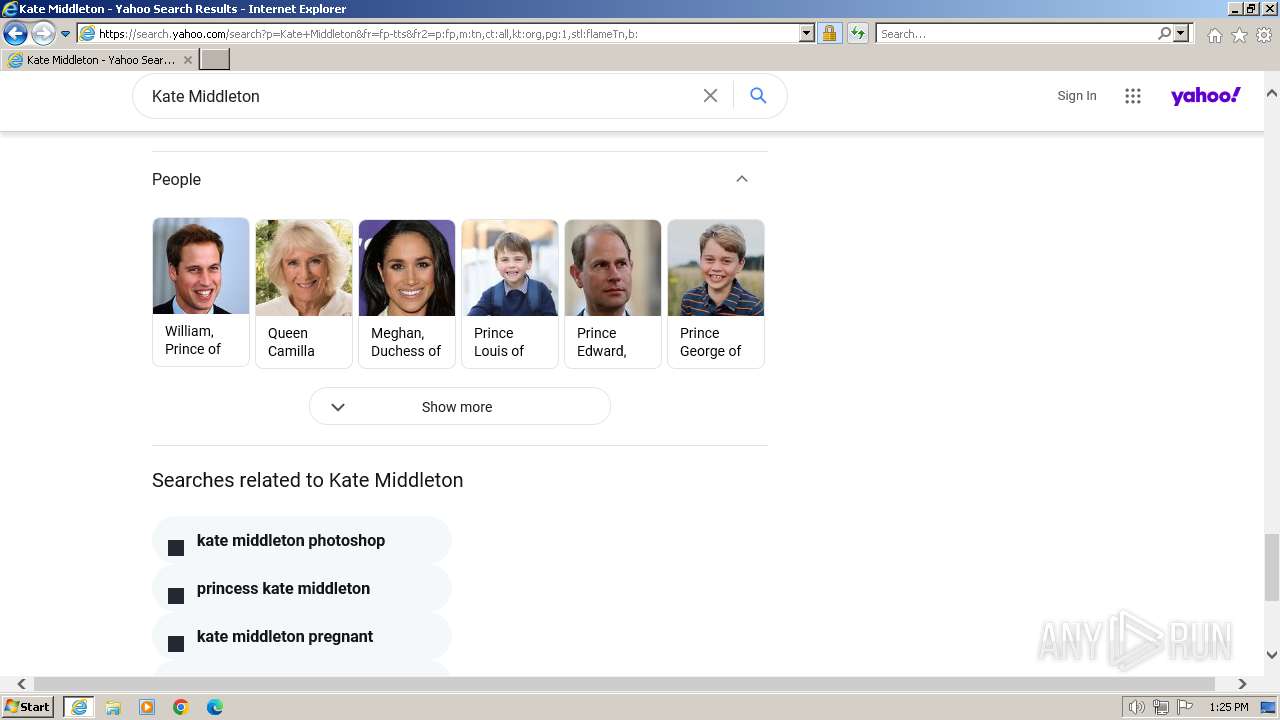
Task: Click the William, Prince of name text
Action: (193, 340)
